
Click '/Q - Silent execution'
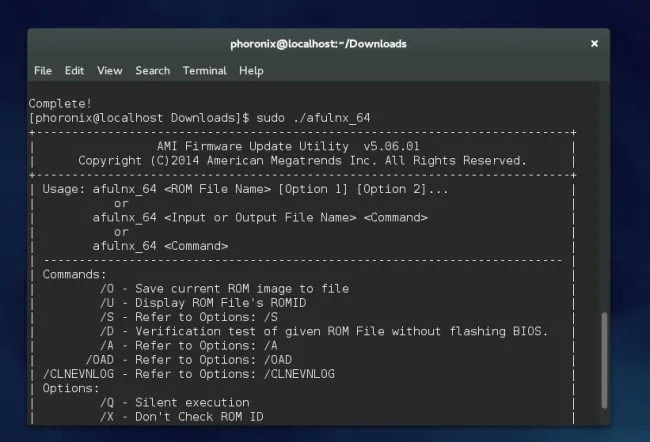[175, 403]
